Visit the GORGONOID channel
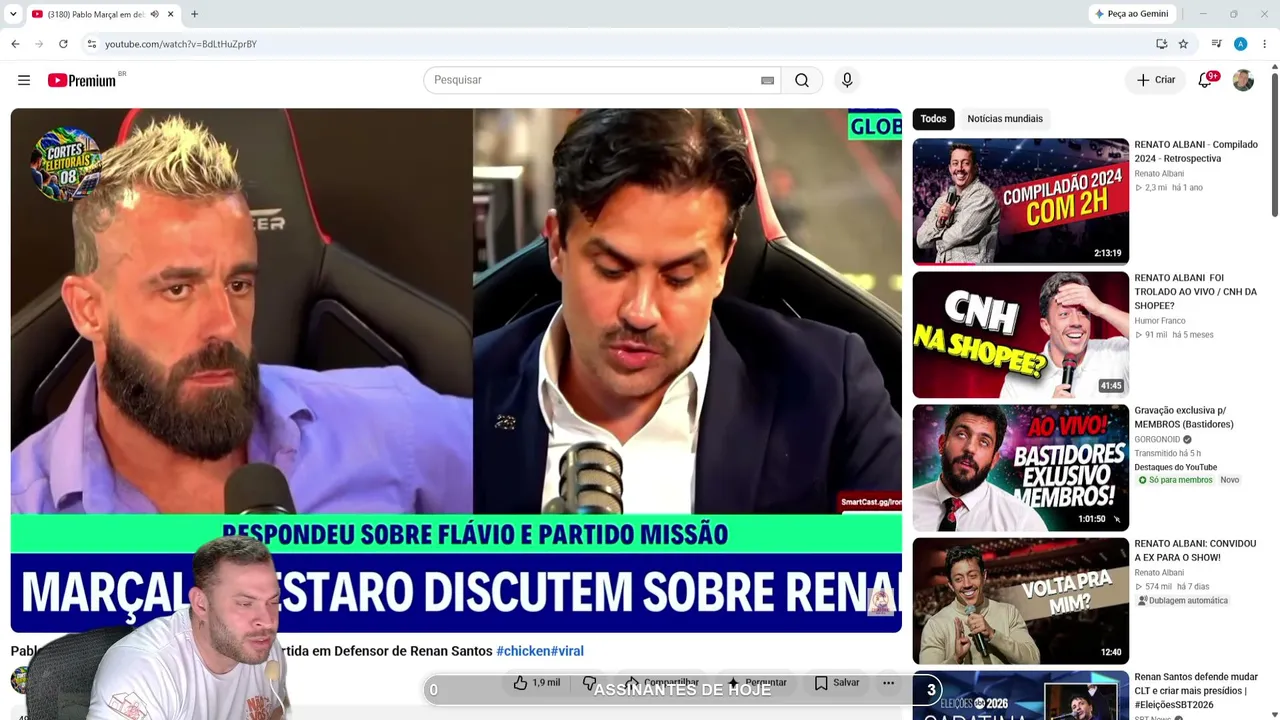The image size is (1280, 720). pos(1157,440)
